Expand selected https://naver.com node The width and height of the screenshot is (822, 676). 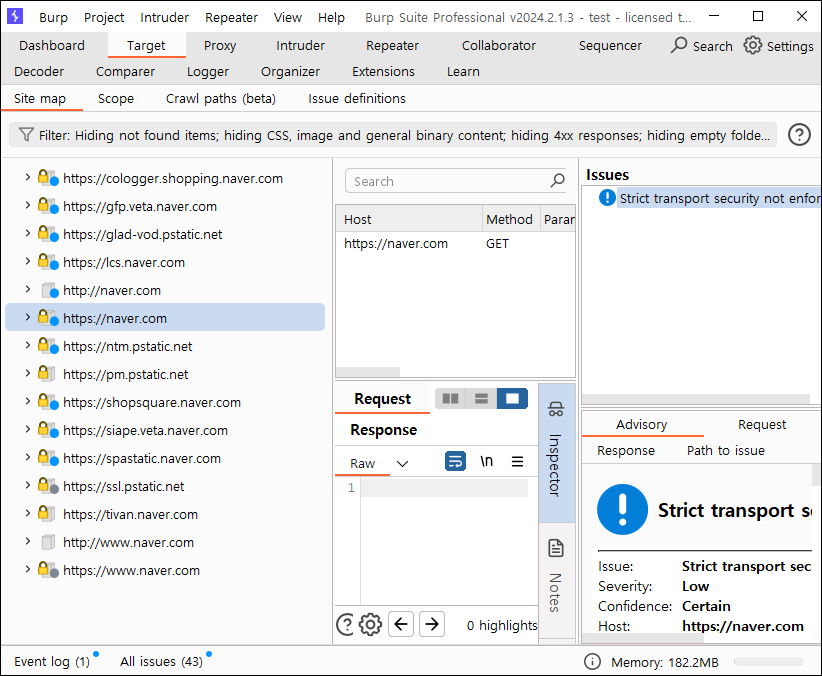pyautogui.click(x=27, y=317)
